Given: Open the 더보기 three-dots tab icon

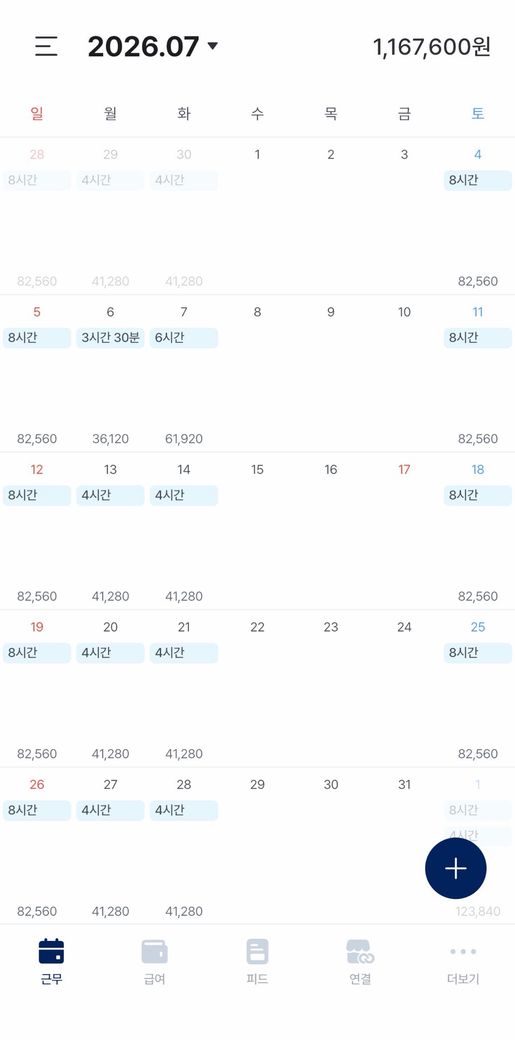Looking at the screenshot, I should point(463,951).
